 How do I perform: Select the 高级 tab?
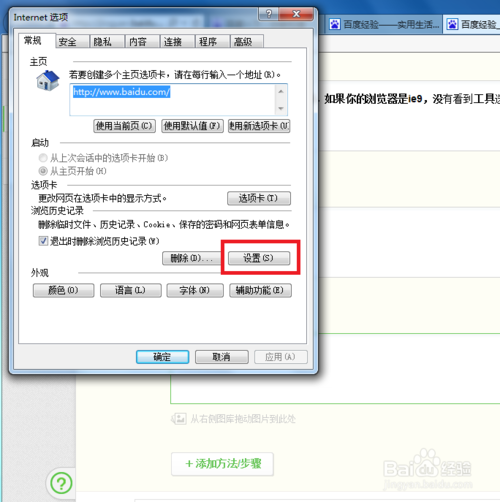[x=247, y=42]
